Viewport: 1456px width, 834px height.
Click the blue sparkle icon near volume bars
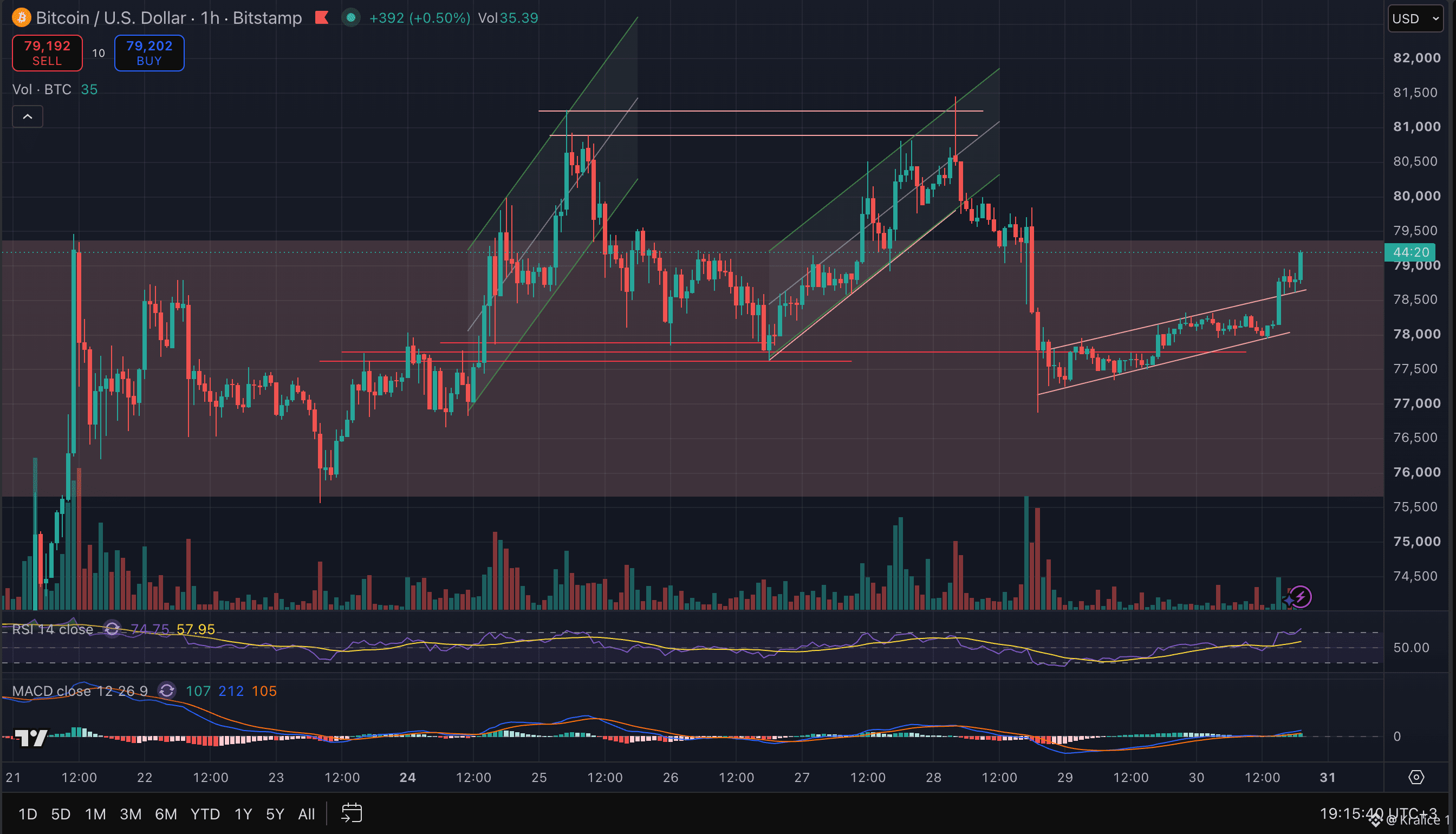(x=1288, y=600)
